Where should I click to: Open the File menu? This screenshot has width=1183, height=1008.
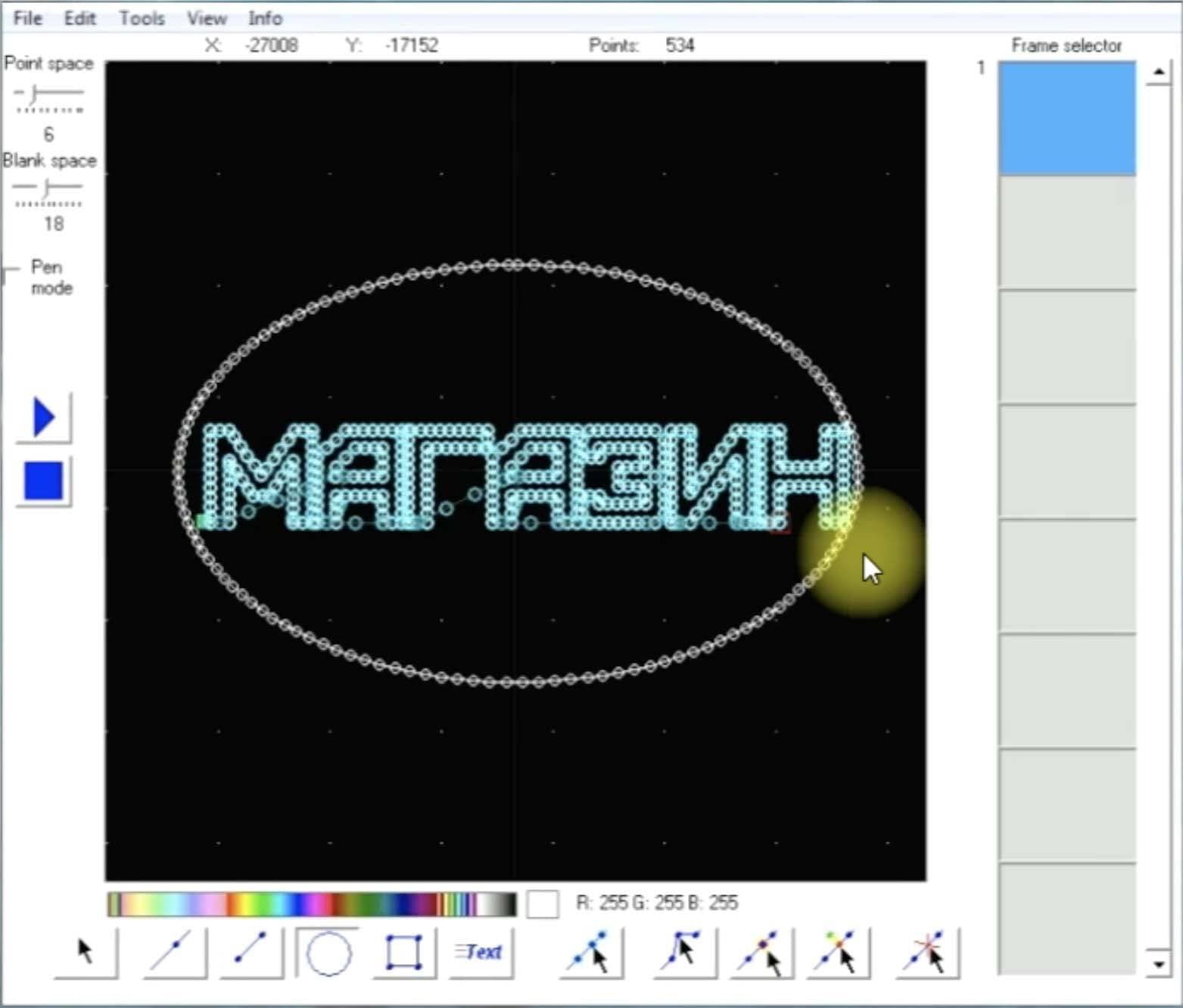pyautogui.click(x=27, y=18)
